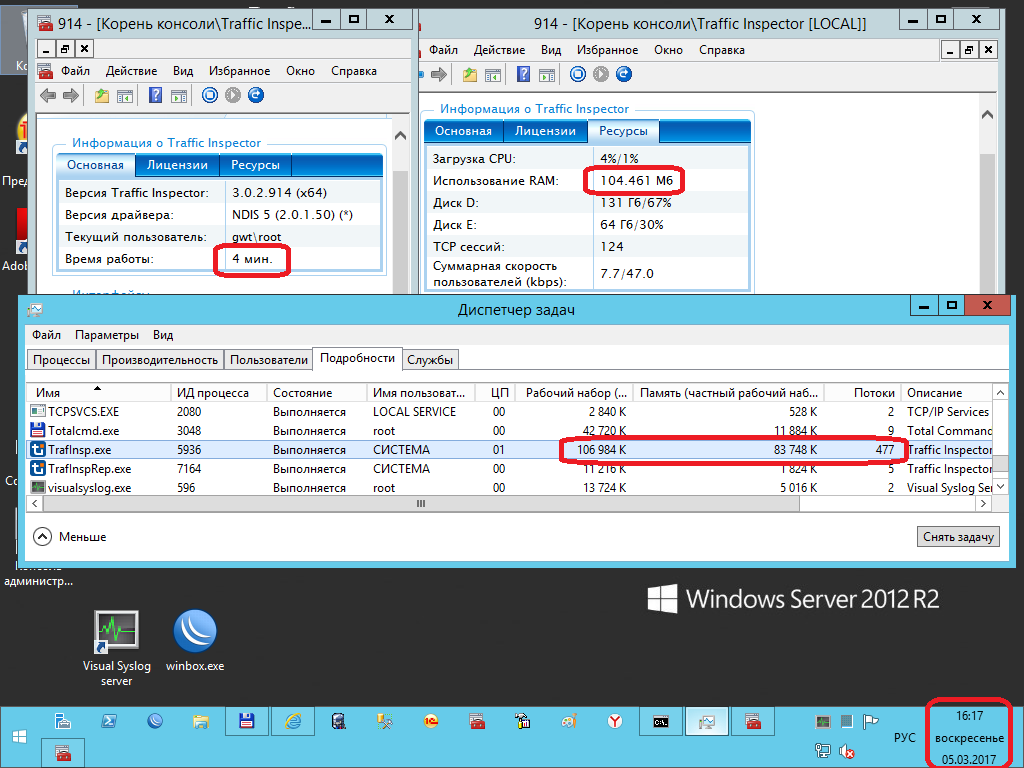Select visualsyslog.exe process row
Viewport: 1024px width, 768px height.
coord(509,488)
